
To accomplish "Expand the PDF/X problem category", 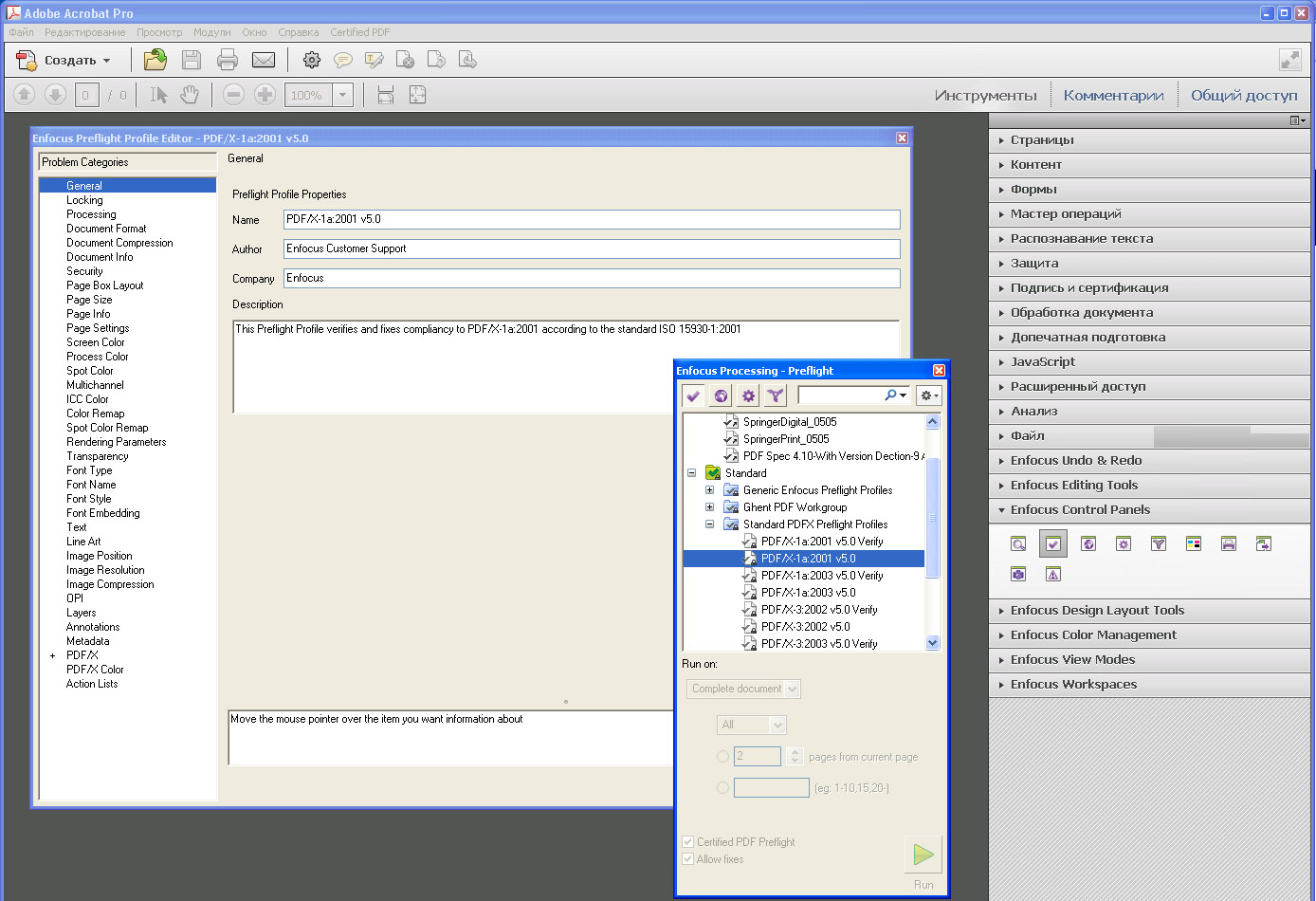I will pyautogui.click(x=52, y=655).
